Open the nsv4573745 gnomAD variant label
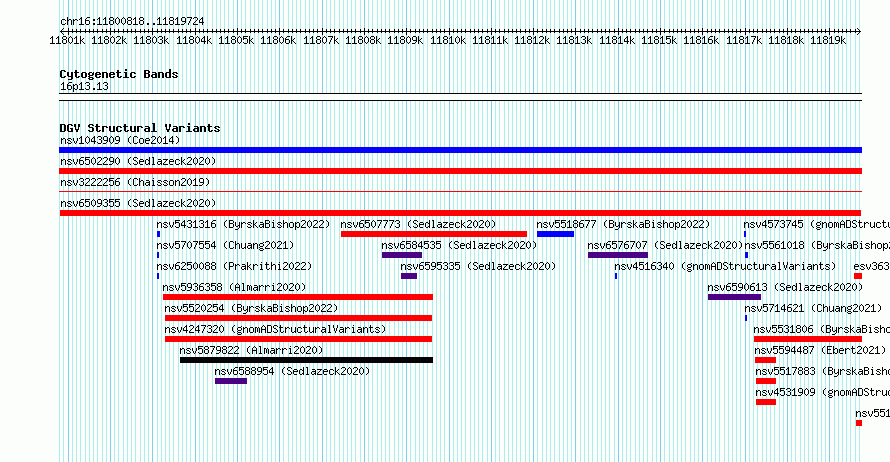 (816, 224)
